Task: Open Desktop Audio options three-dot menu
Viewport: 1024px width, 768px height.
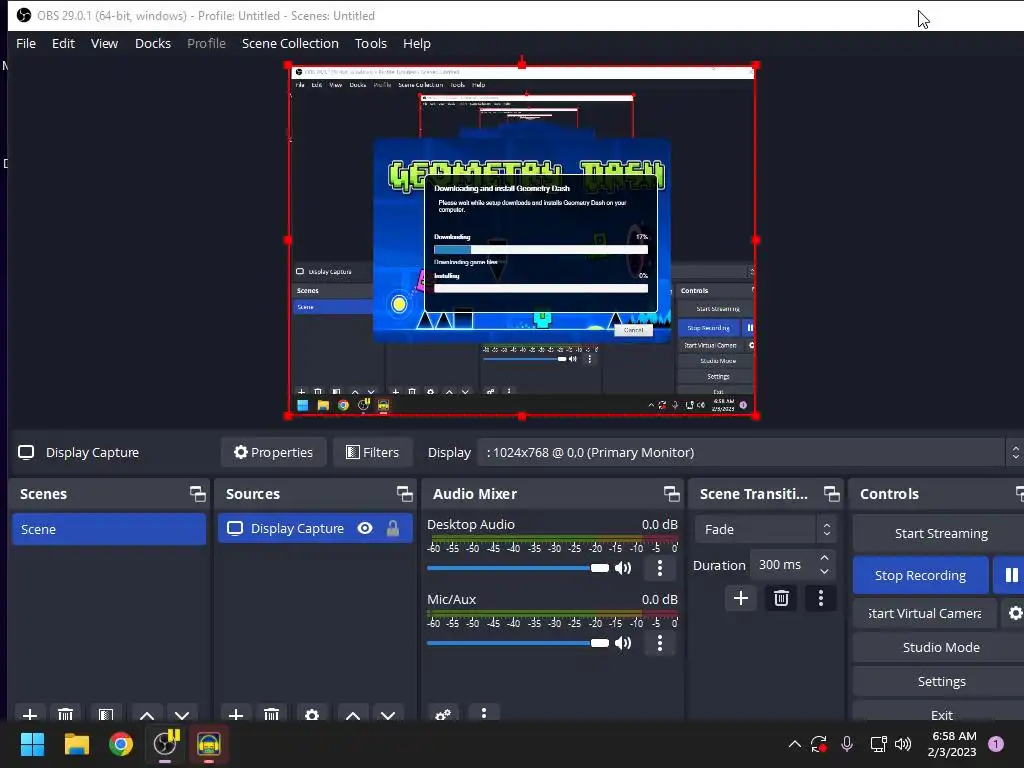Action: click(x=660, y=568)
